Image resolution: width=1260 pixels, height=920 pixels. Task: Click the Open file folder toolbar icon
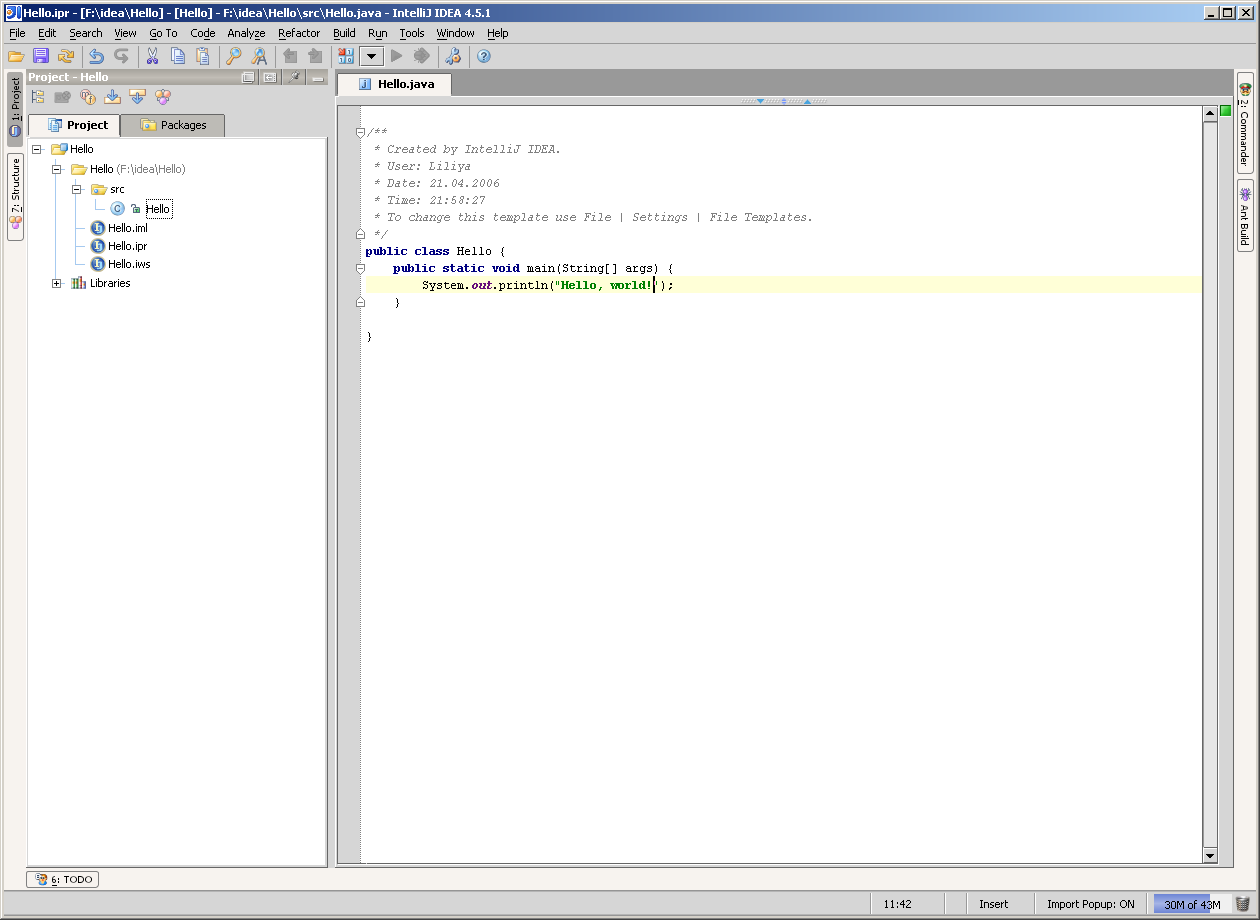pos(16,56)
